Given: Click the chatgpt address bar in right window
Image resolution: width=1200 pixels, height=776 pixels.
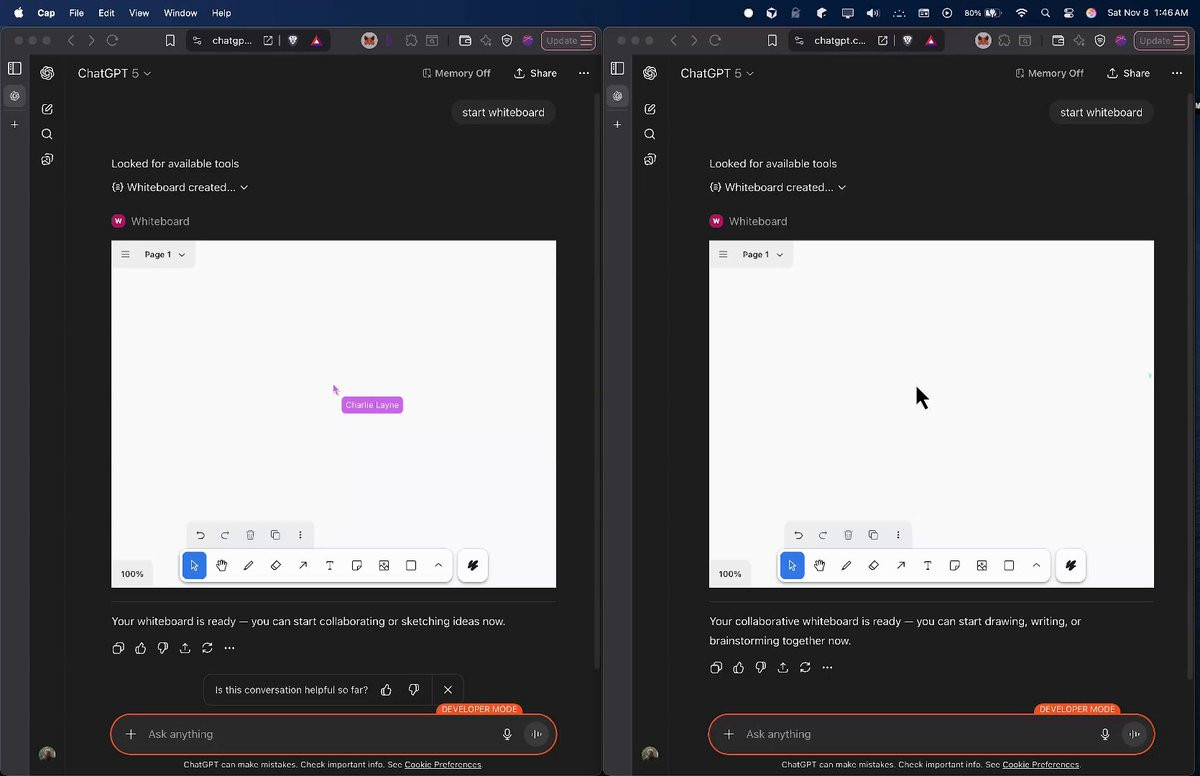Looking at the screenshot, I should 840,41.
